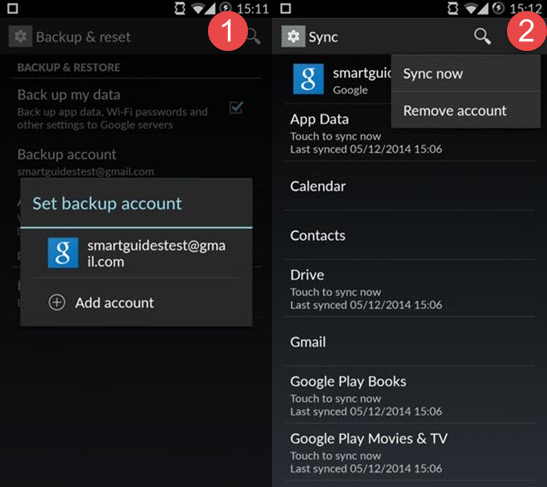
Task: Sync Google Play Books now
Action: click(409, 395)
